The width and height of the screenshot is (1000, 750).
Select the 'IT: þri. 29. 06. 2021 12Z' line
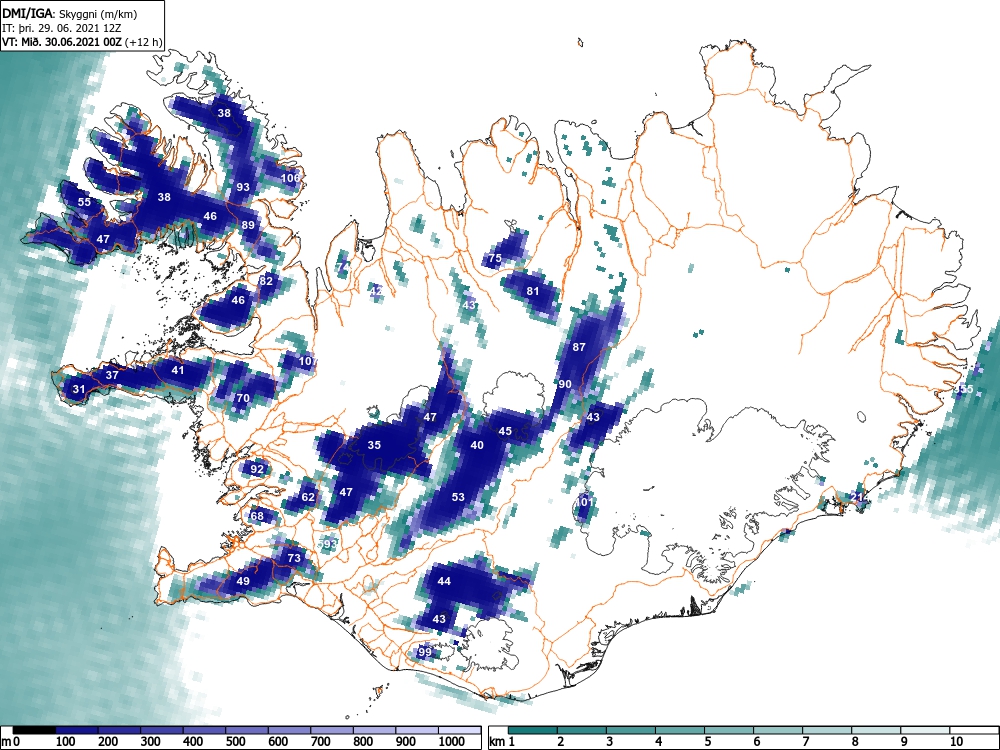tap(62, 28)
